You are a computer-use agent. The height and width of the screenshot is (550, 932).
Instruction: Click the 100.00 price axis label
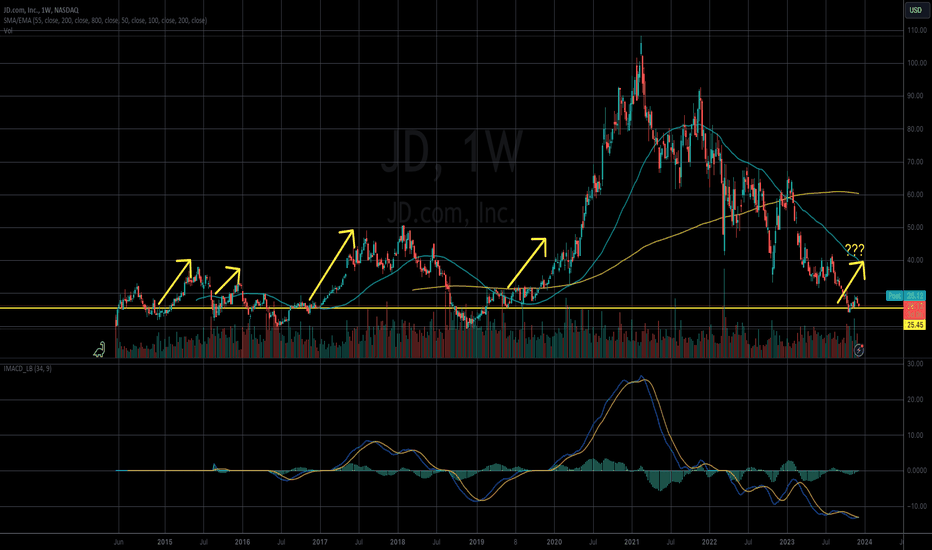pos(917,63)
